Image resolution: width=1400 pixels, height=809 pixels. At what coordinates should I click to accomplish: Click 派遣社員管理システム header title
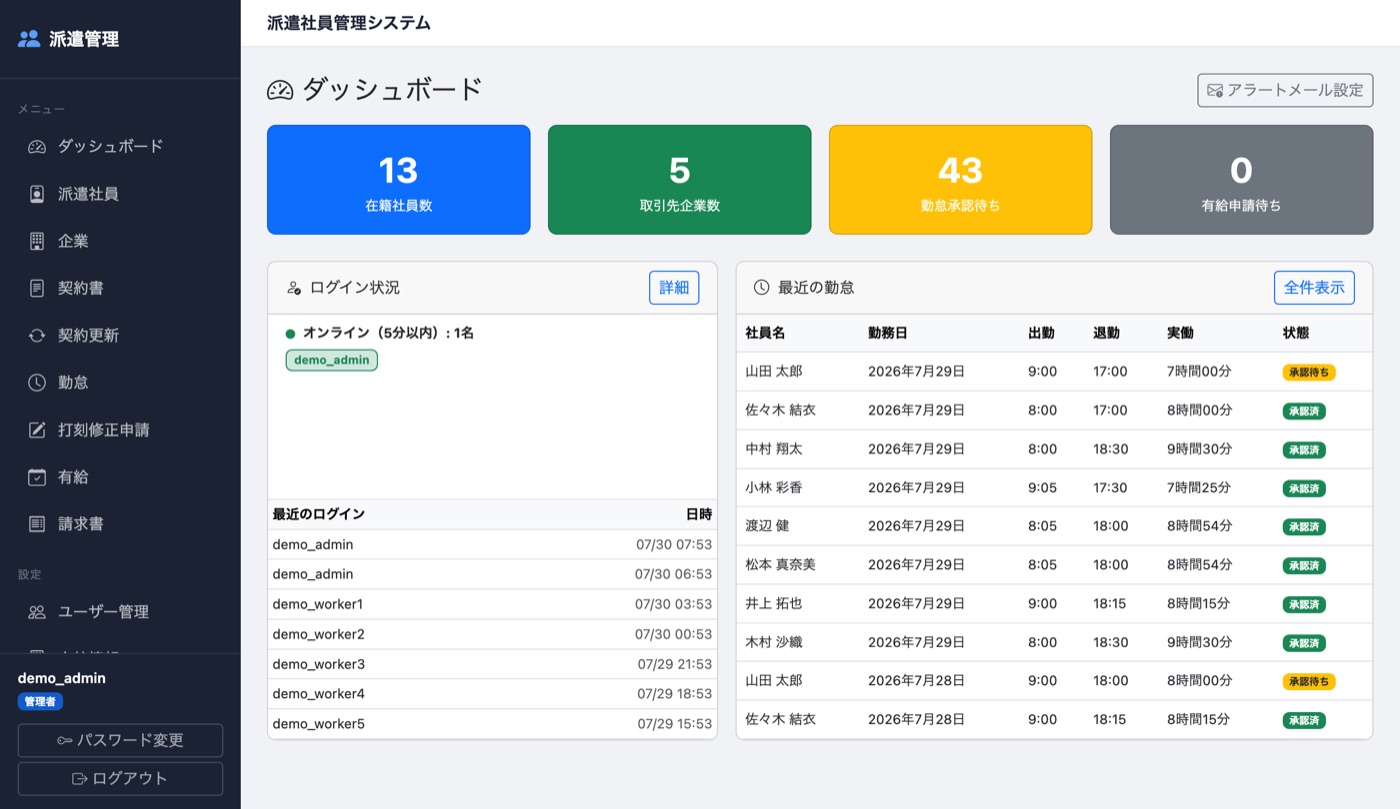349,23
